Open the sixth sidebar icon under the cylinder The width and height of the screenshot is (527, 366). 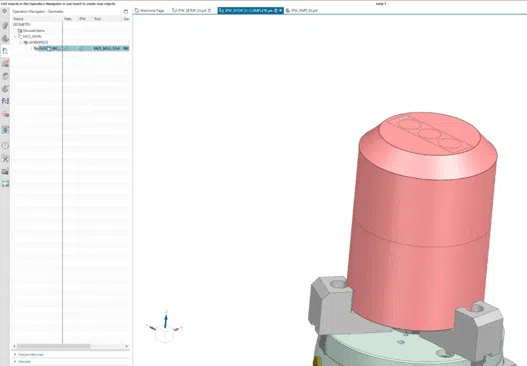5,88
